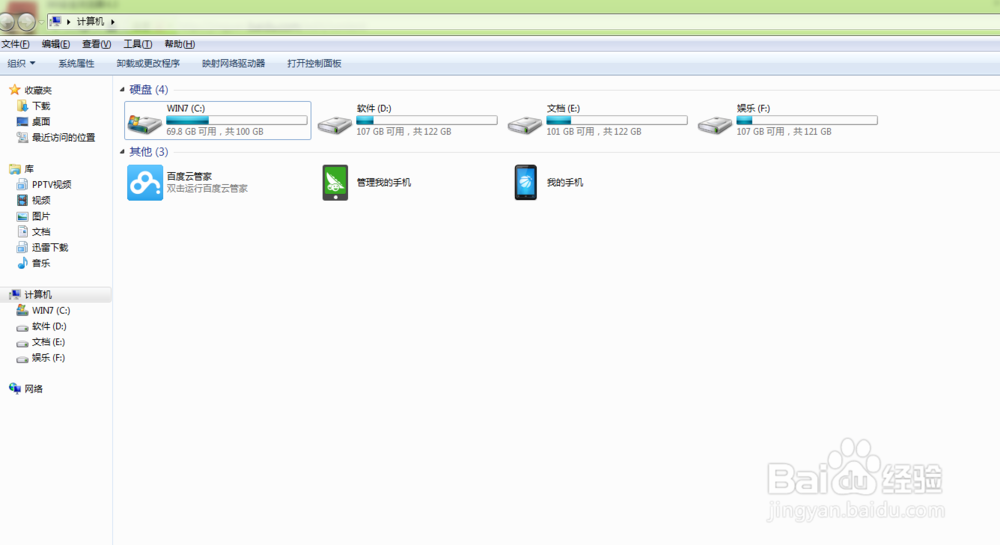Click the 软件 (D:) icon in navigation tree
The width and height of the screenshot is (1000, 545).
click(23, 326)
